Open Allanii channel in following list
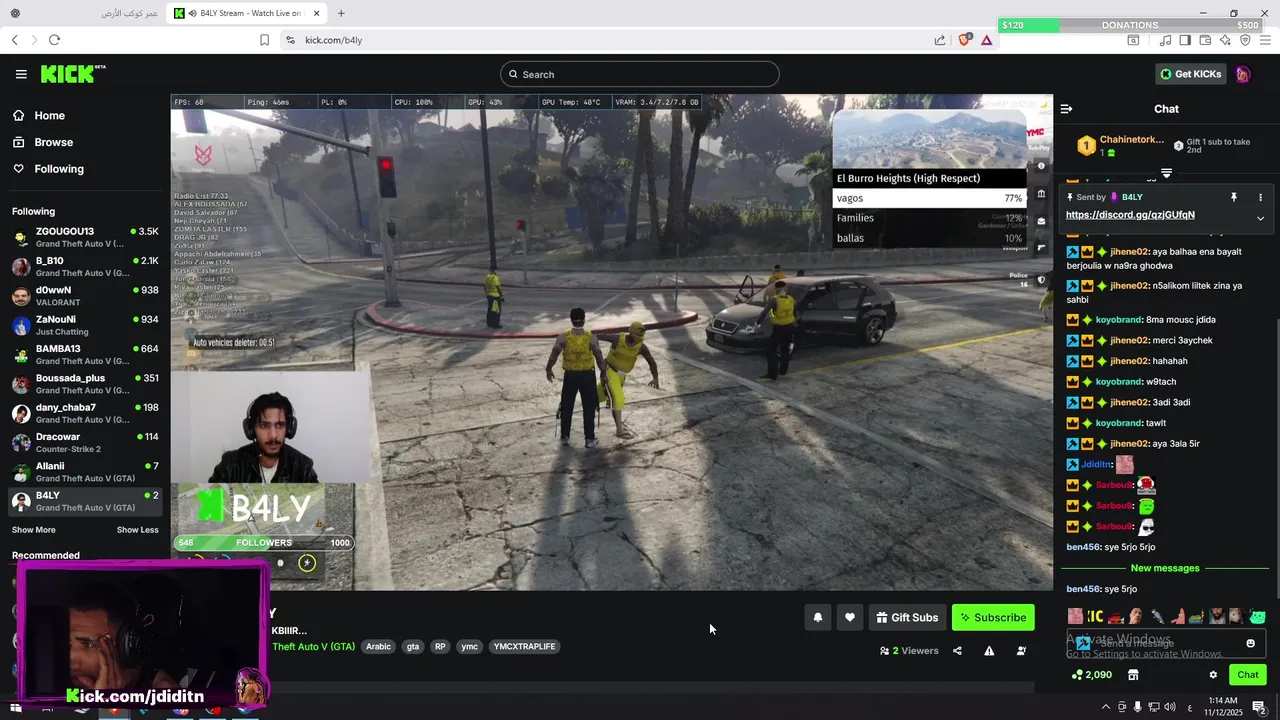Image resolution: width=1280 pixels, height=720 pixels. coord(85,472)
